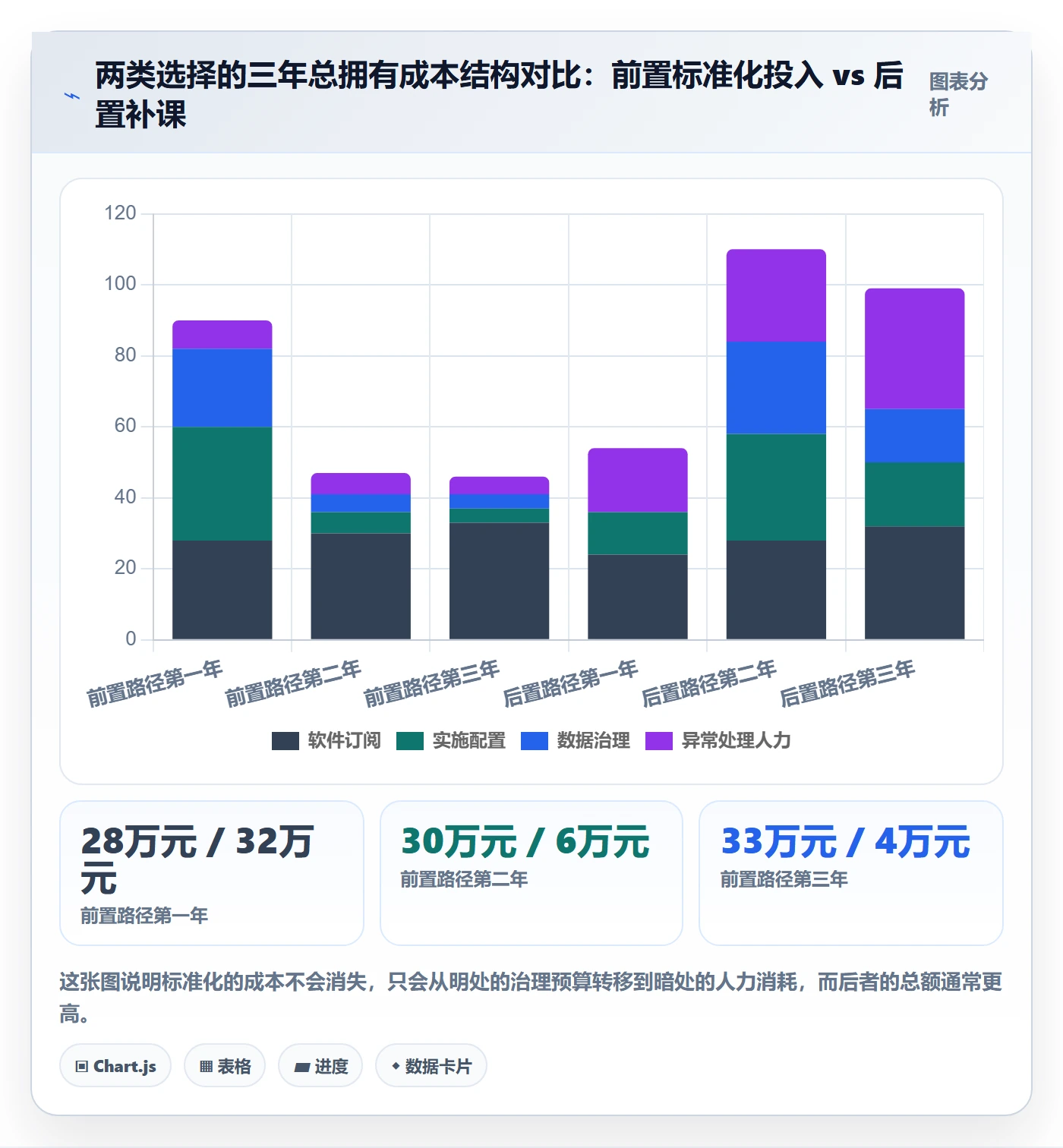Click the lightning bolt icon beside the title
Viewport: 1063px width, 1148px height.
coord(71,96)
